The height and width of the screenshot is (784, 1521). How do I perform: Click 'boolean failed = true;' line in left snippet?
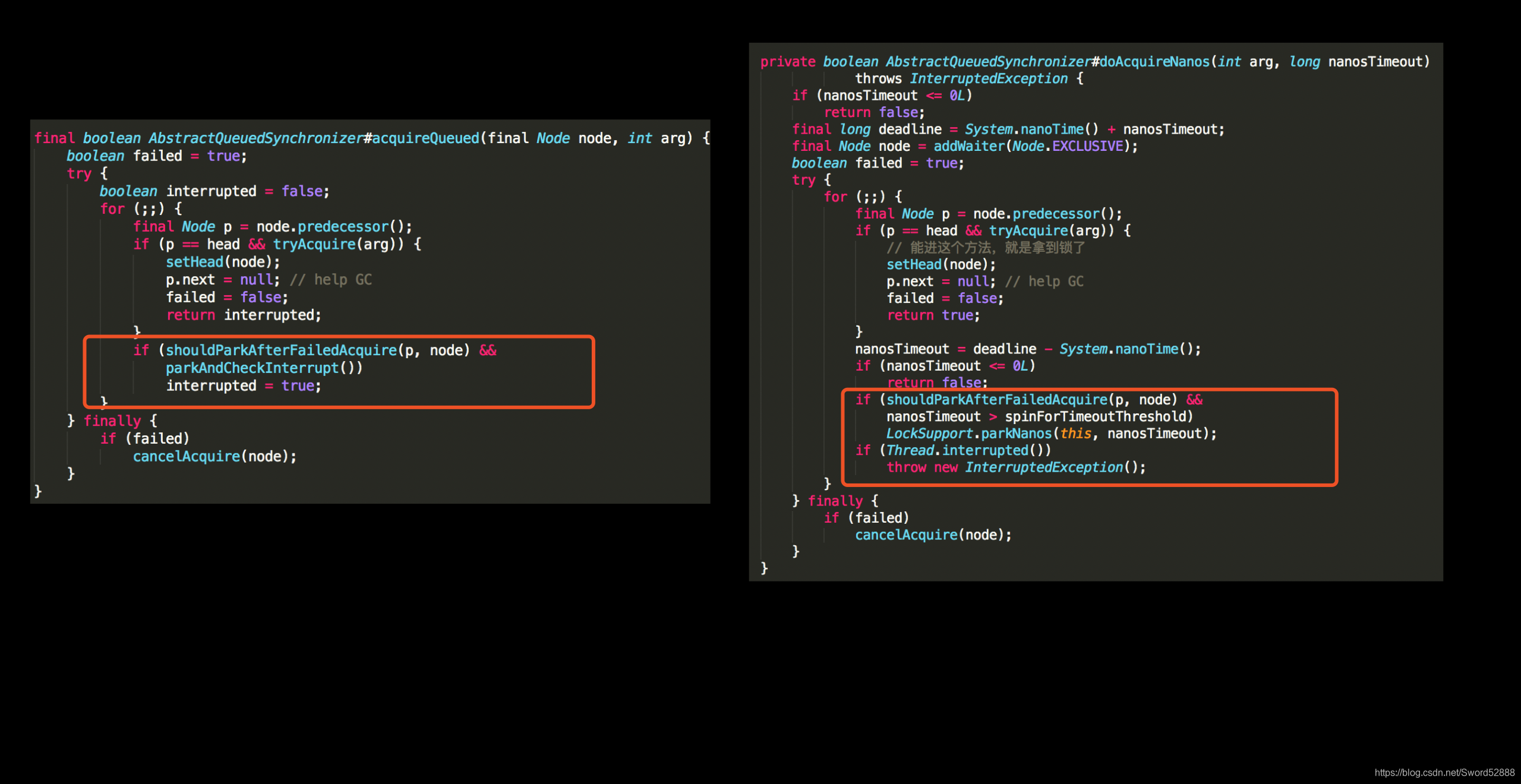156,156
